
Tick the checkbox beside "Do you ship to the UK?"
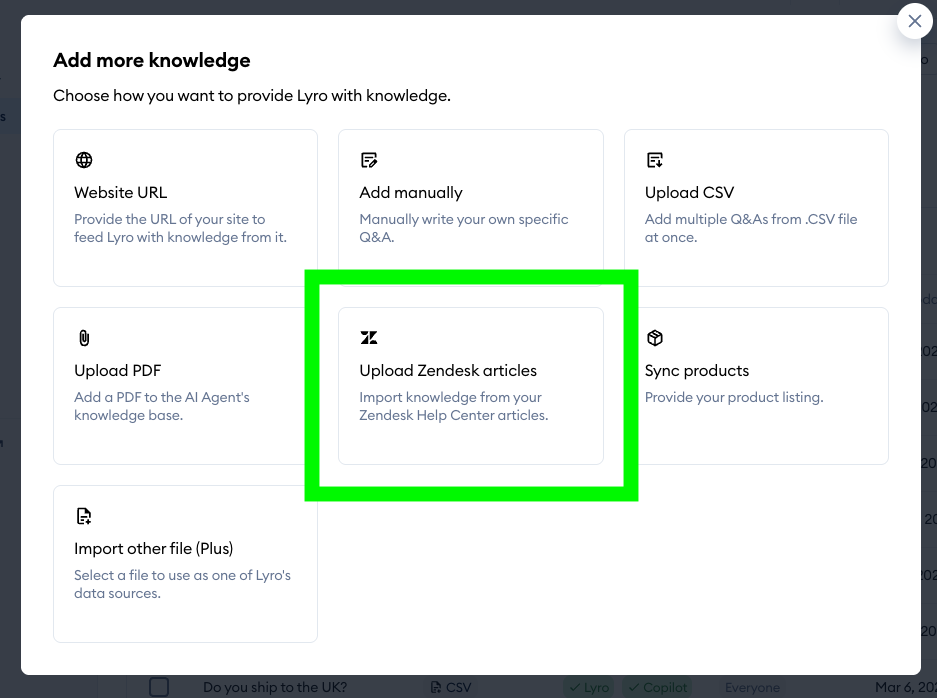click(x=159, y=687)
